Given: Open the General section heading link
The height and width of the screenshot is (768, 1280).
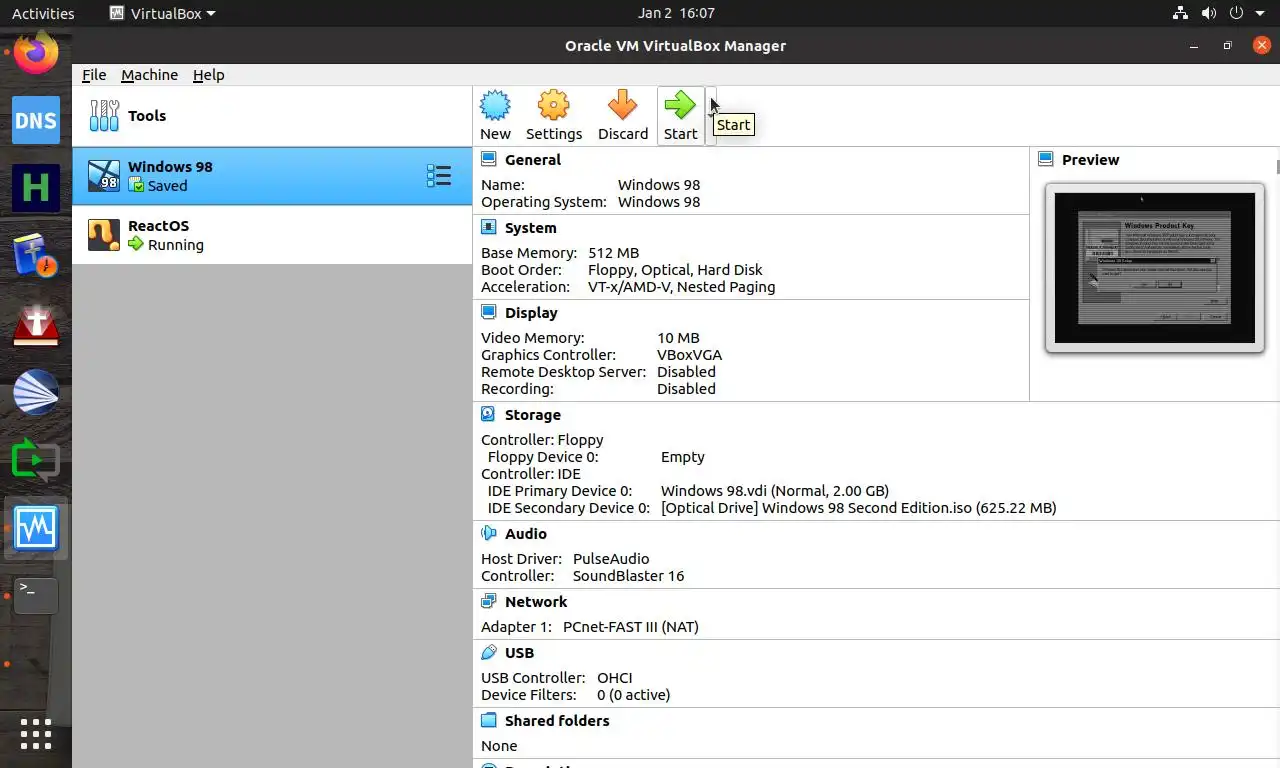Looking at the screenshot, I should click(532, 160).
